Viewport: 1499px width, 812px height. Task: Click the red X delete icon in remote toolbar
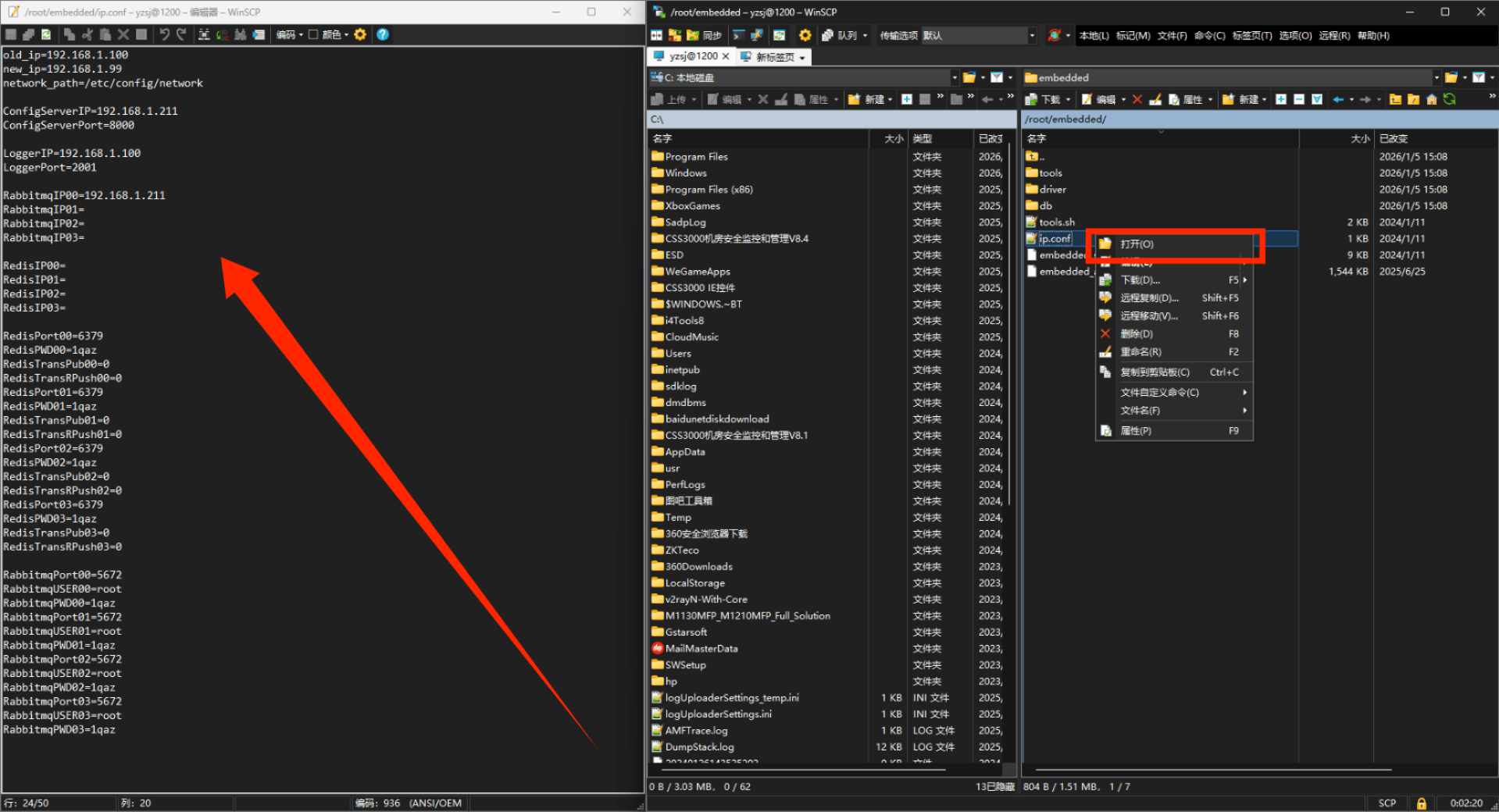coord(1137,99)
